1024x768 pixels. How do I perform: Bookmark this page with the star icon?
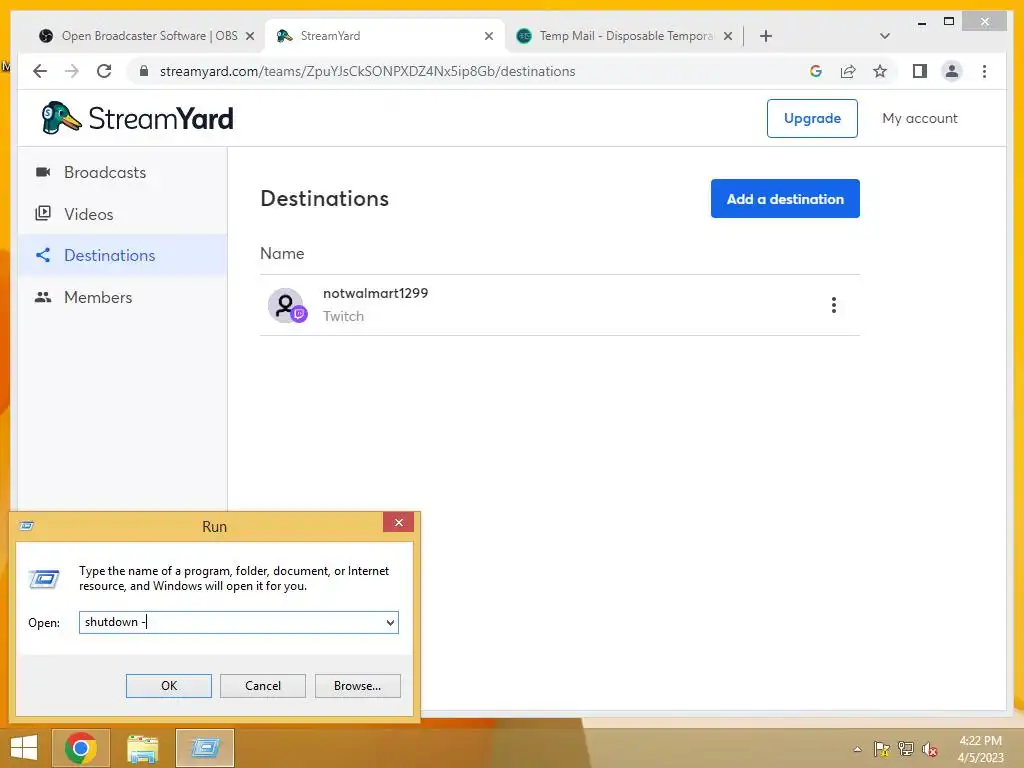tap(880, 71)
